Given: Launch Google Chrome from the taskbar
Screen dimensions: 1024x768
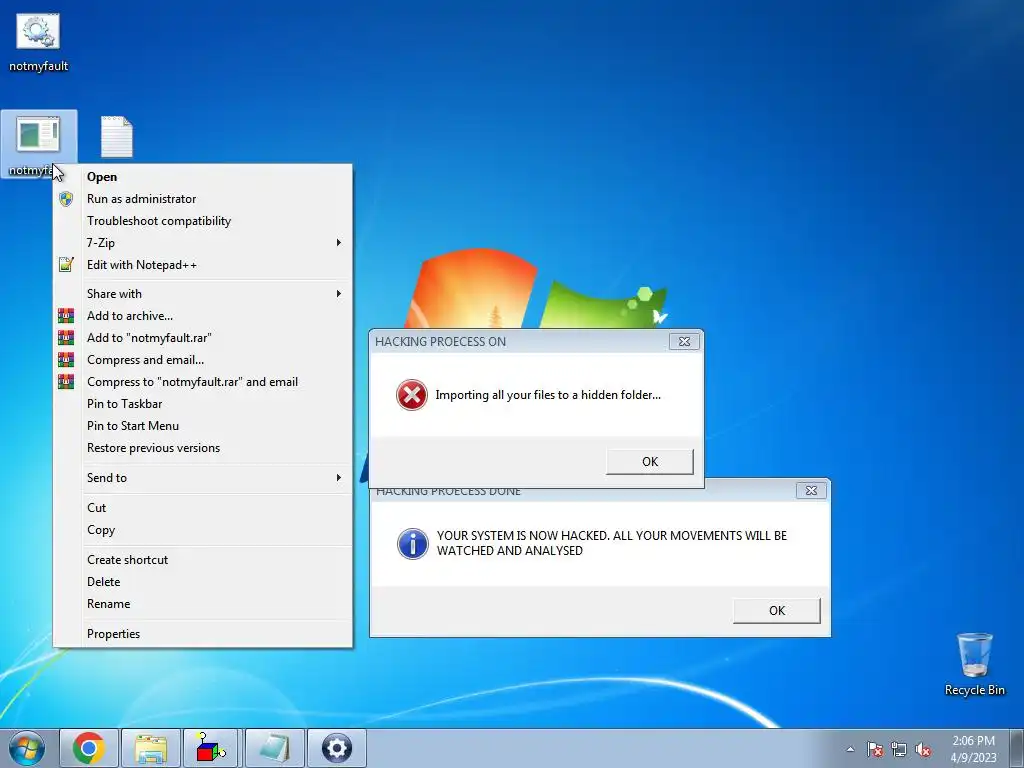Looking at the screenshot, I should [89, 748].
